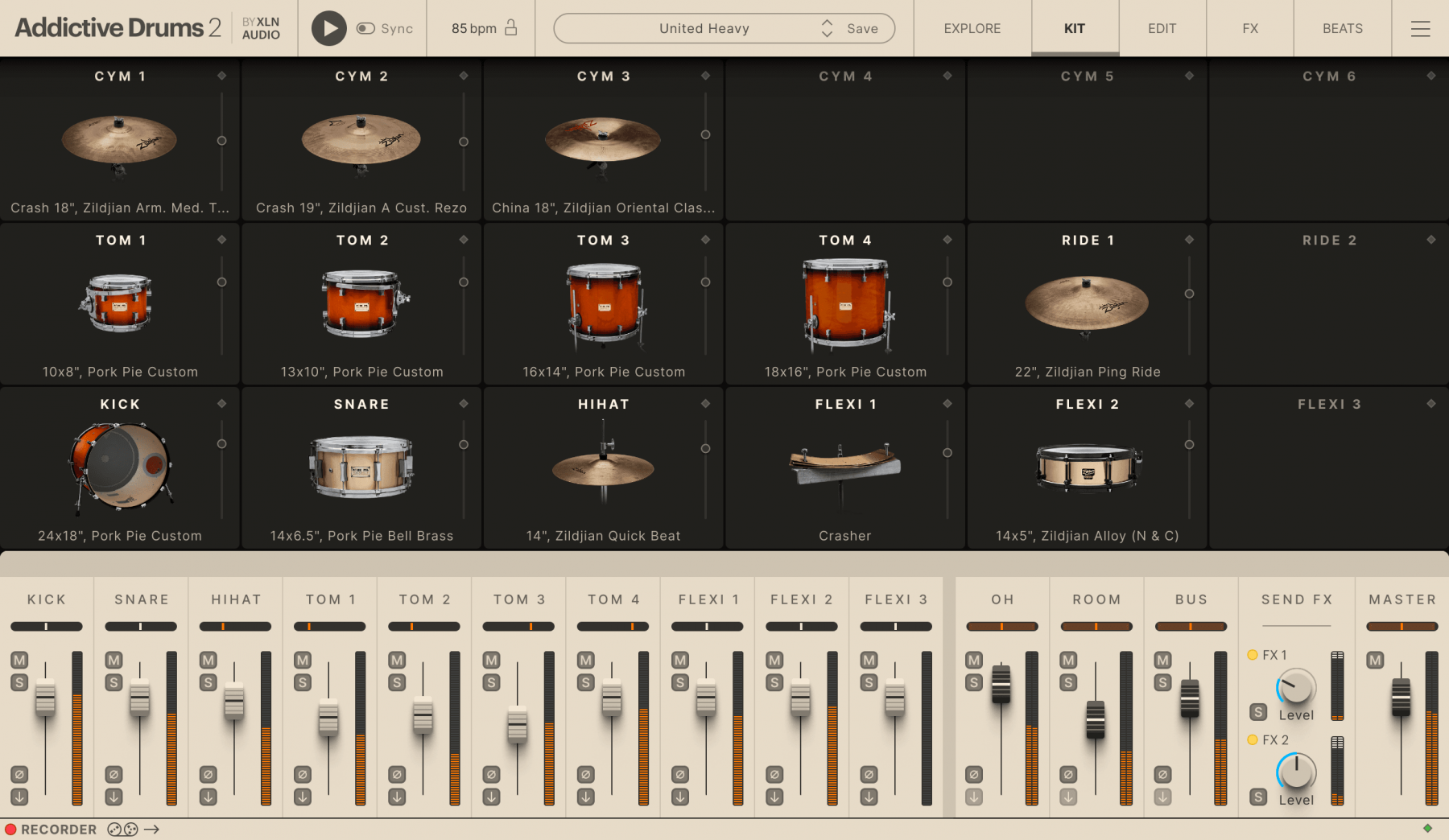This screenshot has width=1449, height=840.
Task: Solo the FX 1 send
Action: click(1258, 712)
